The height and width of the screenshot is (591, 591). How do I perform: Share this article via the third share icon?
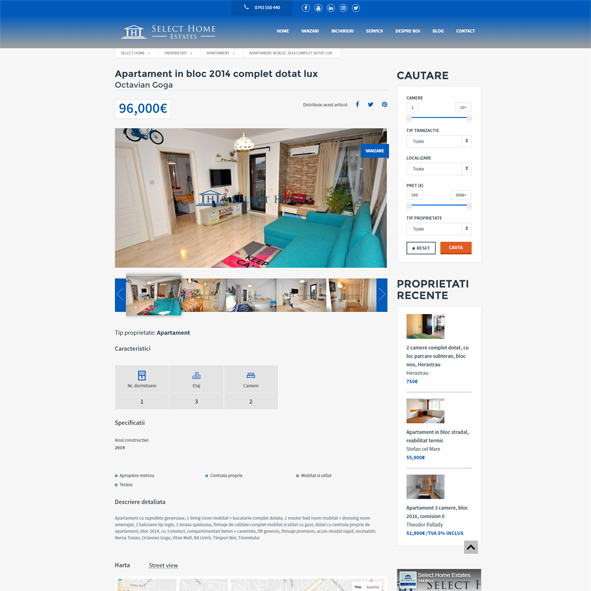tap(384, 104)
